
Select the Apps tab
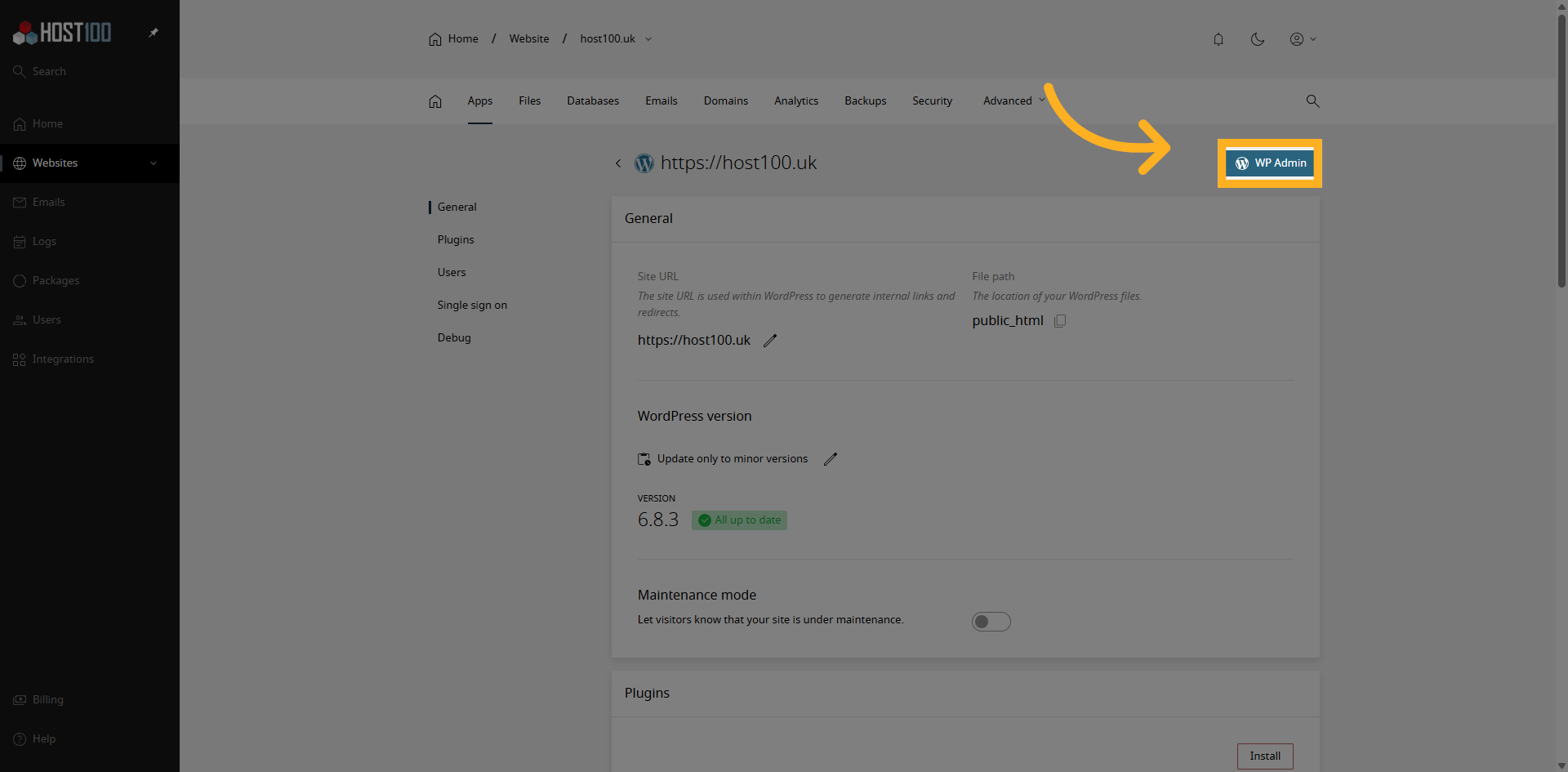pos(480,100)
